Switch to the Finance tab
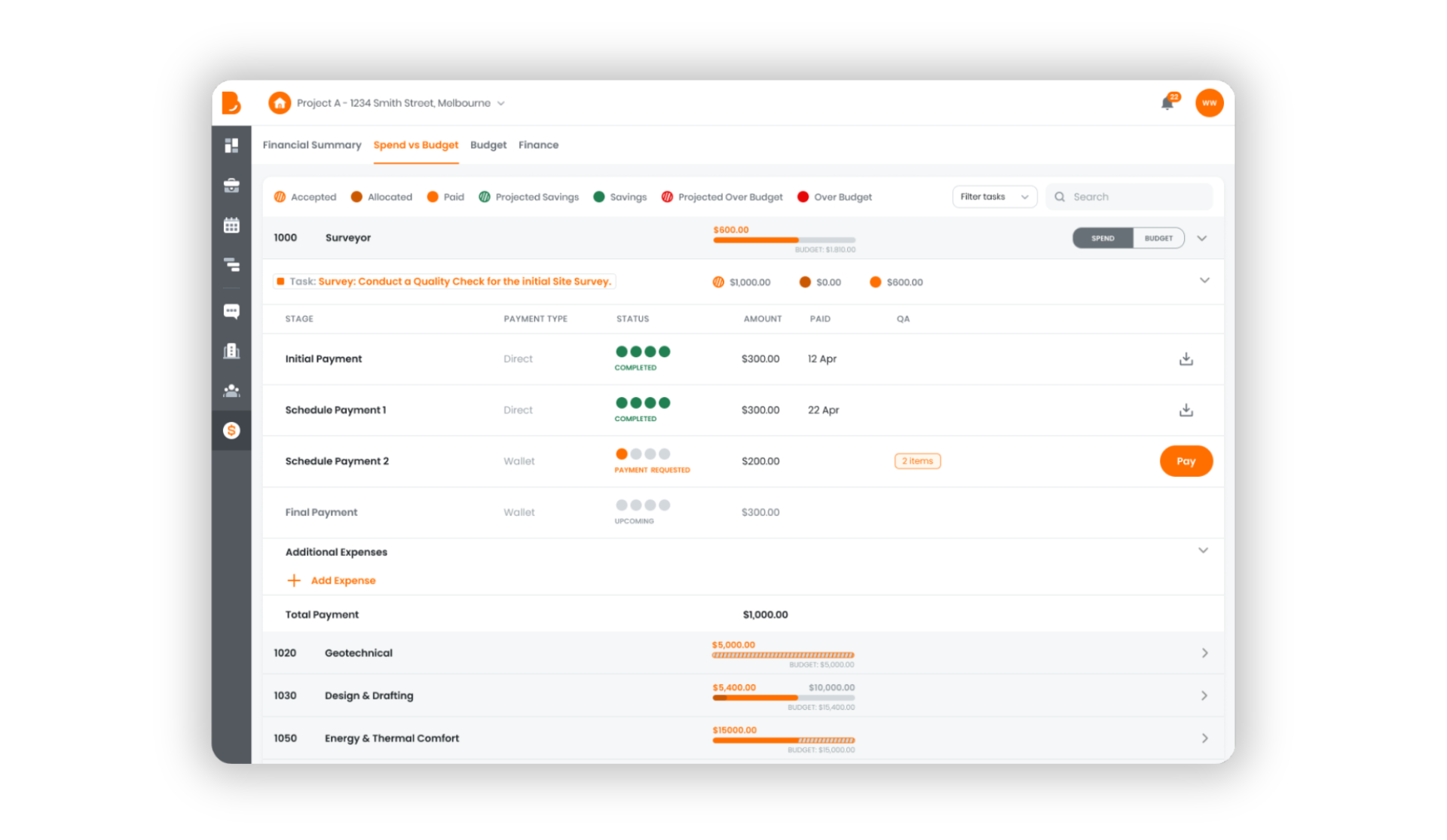This screenshot has height=840, width=1447. pyautogui.click(x=539, y=144)
